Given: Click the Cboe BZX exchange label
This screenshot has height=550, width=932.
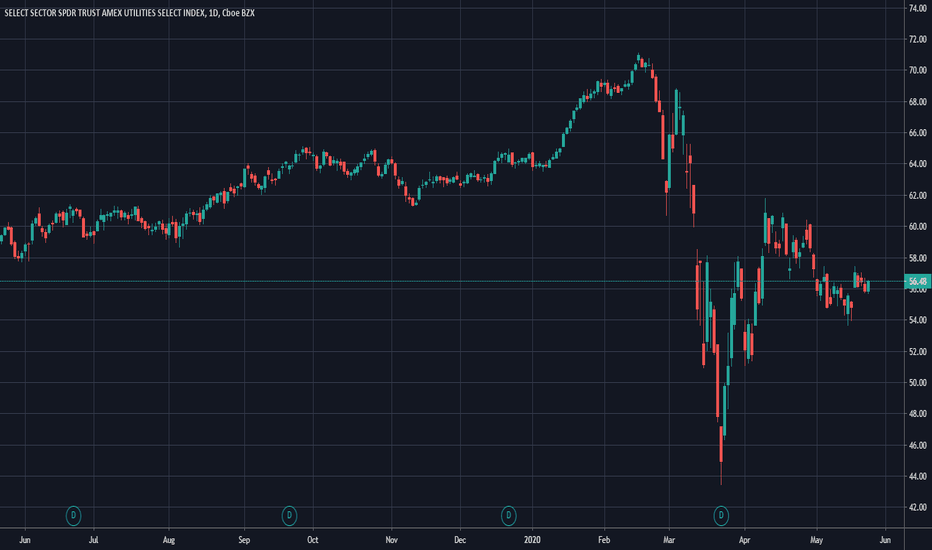Looking at the screenshot, I should pos(238,12).
